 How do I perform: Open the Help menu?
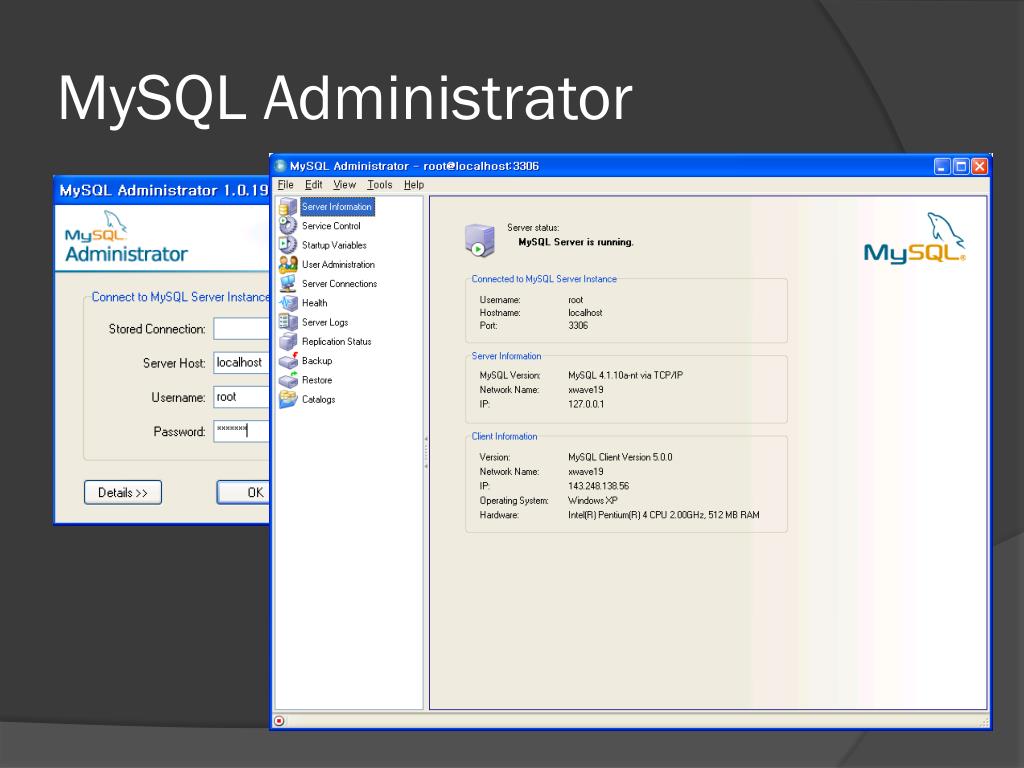pyautogui.click(x=413, y=185)
